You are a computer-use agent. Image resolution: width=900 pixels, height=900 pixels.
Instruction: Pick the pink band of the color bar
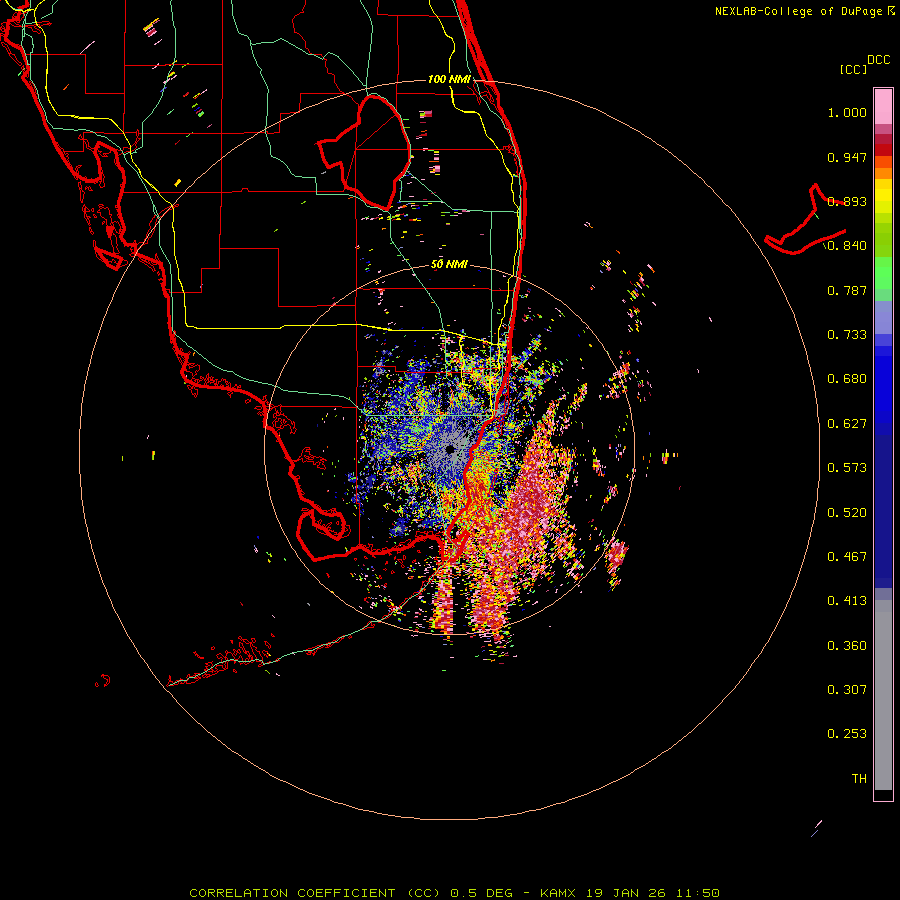tap(883, 106)
